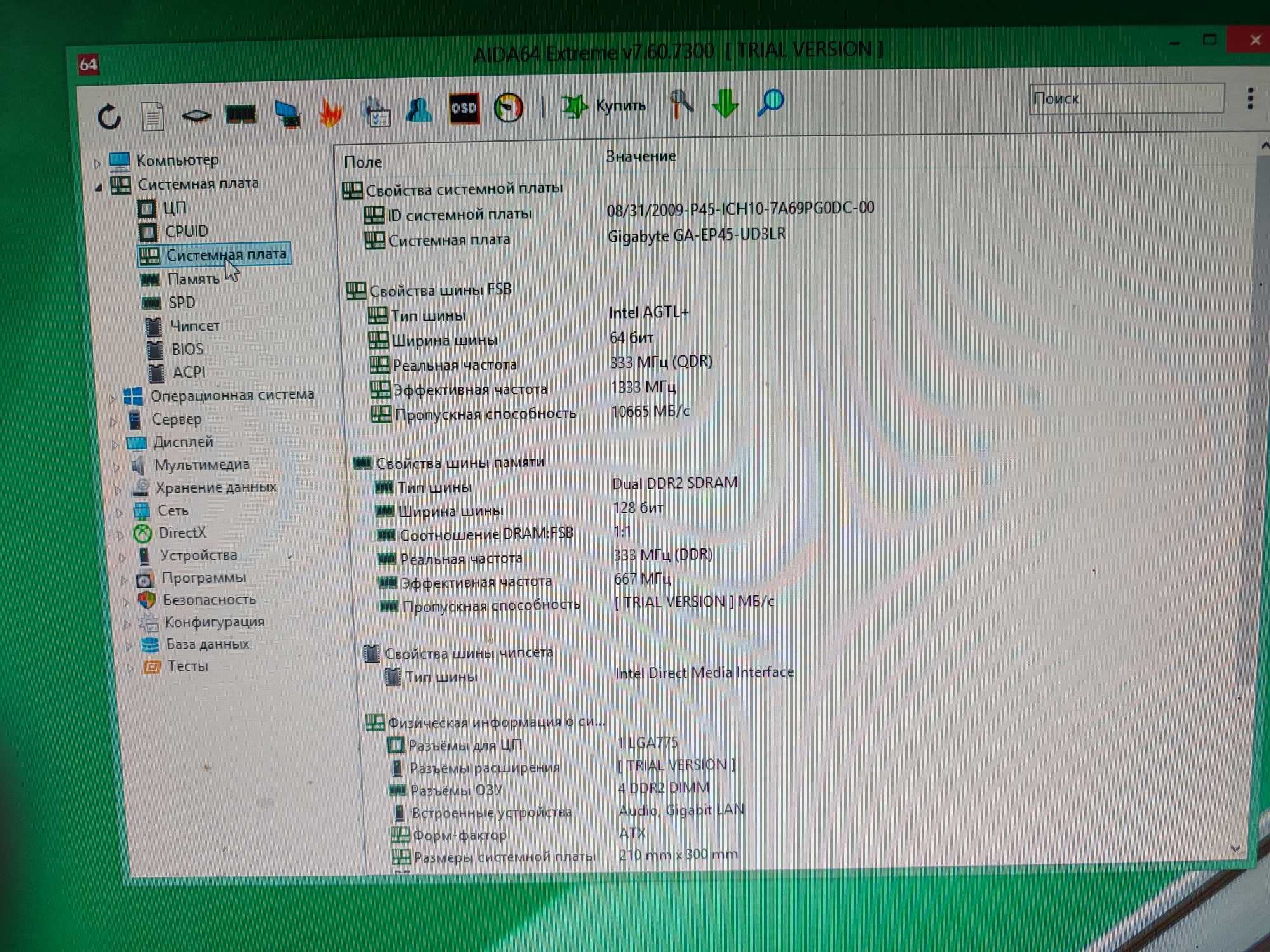The width and height of the screenshot is (1270, 952).
Task: Click the Значение column header
Action: click(x=641, y=156)
